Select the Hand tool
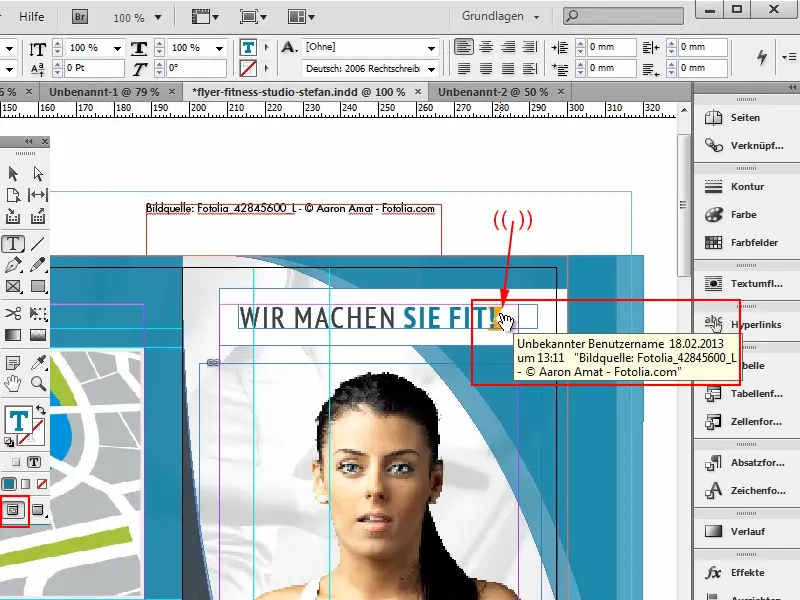 click(x=13, y=383)
